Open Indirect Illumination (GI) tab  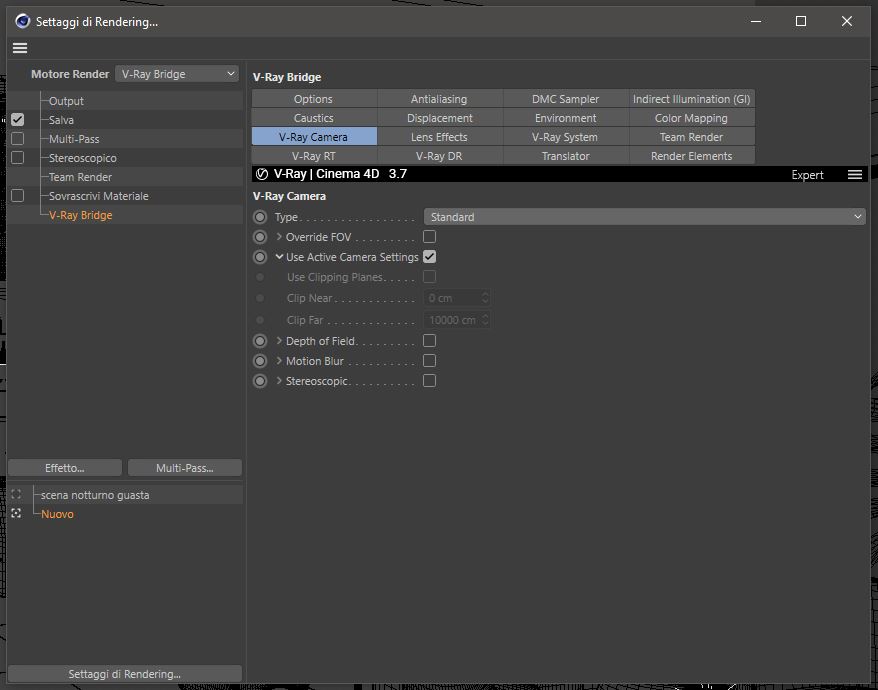click(692, 99)
